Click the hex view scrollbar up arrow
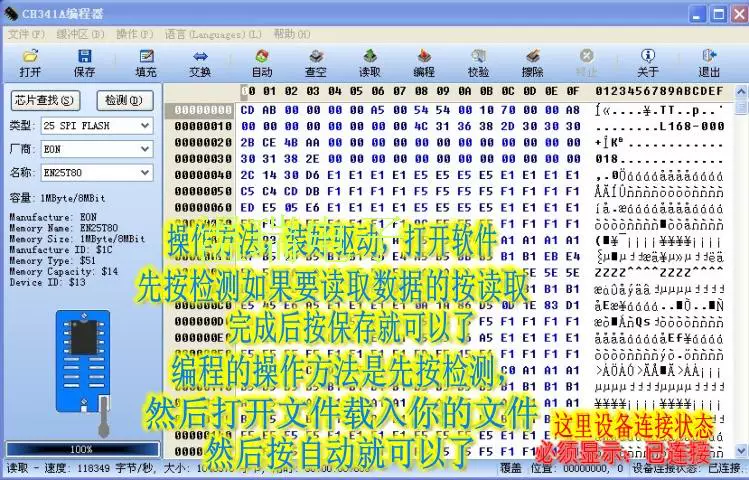Viewport: 749px width, 480px height. [741, 91]
